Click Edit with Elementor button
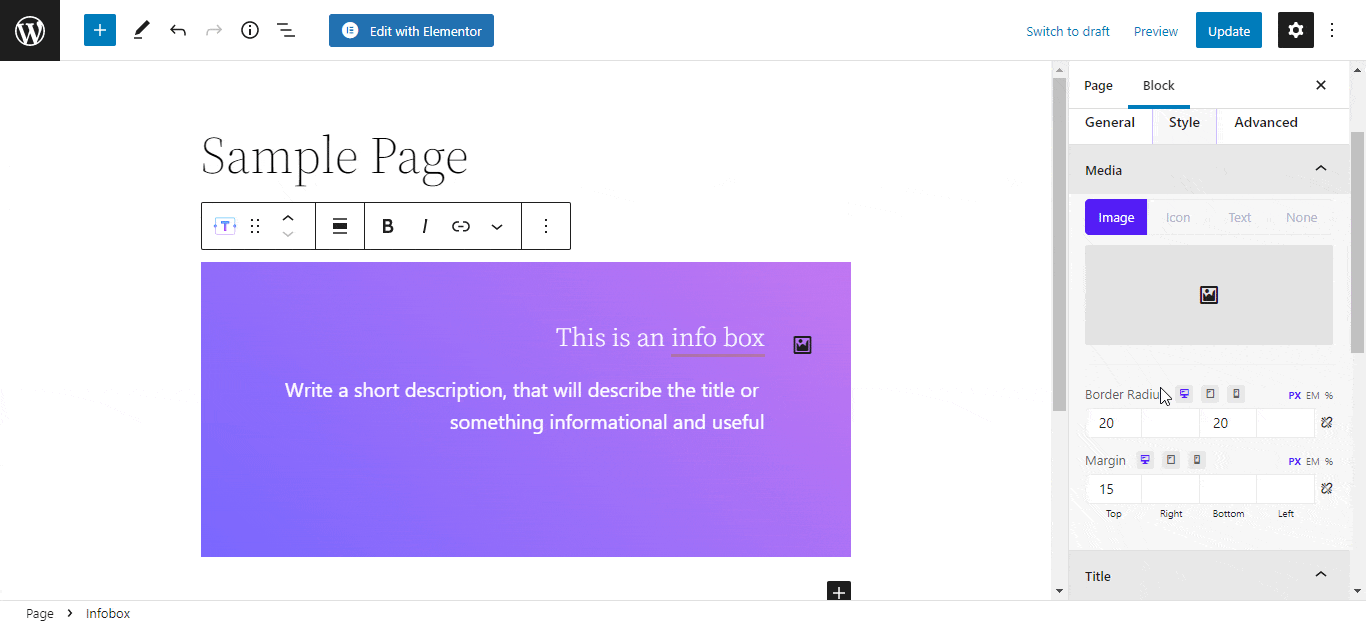 411,30
